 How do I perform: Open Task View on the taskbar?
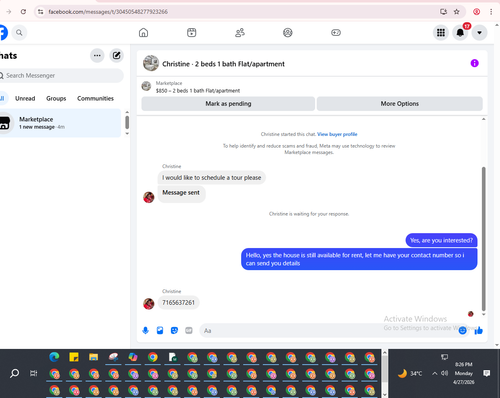34,373
